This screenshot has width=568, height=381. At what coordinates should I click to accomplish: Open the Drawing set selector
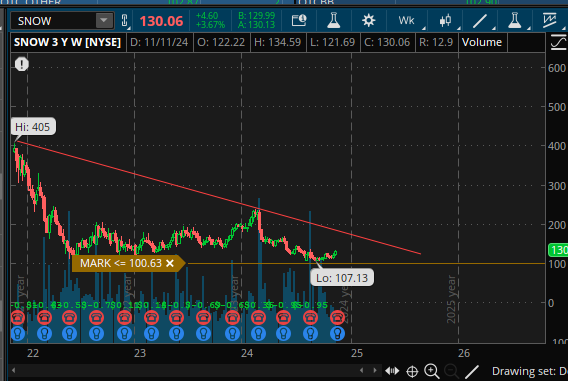[529, 371]
